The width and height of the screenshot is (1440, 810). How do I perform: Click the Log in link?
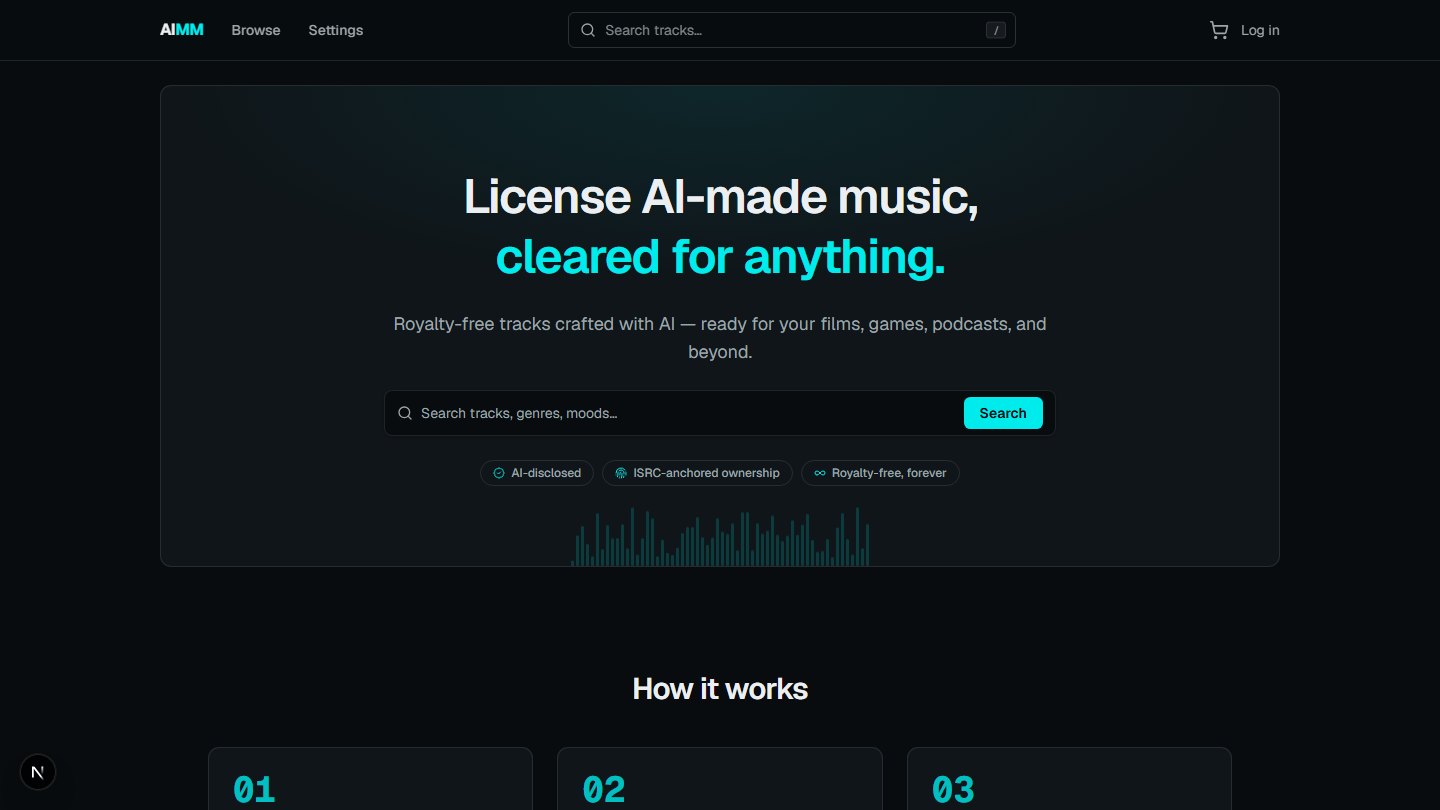click(1260, 30)
